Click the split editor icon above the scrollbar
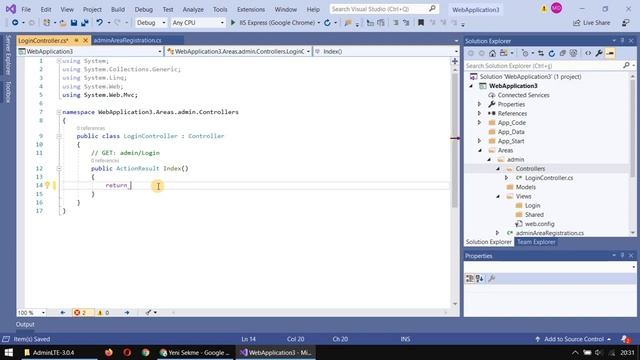Image resolution: width=640 pixels, height=360 pixels. pos(455,61)
